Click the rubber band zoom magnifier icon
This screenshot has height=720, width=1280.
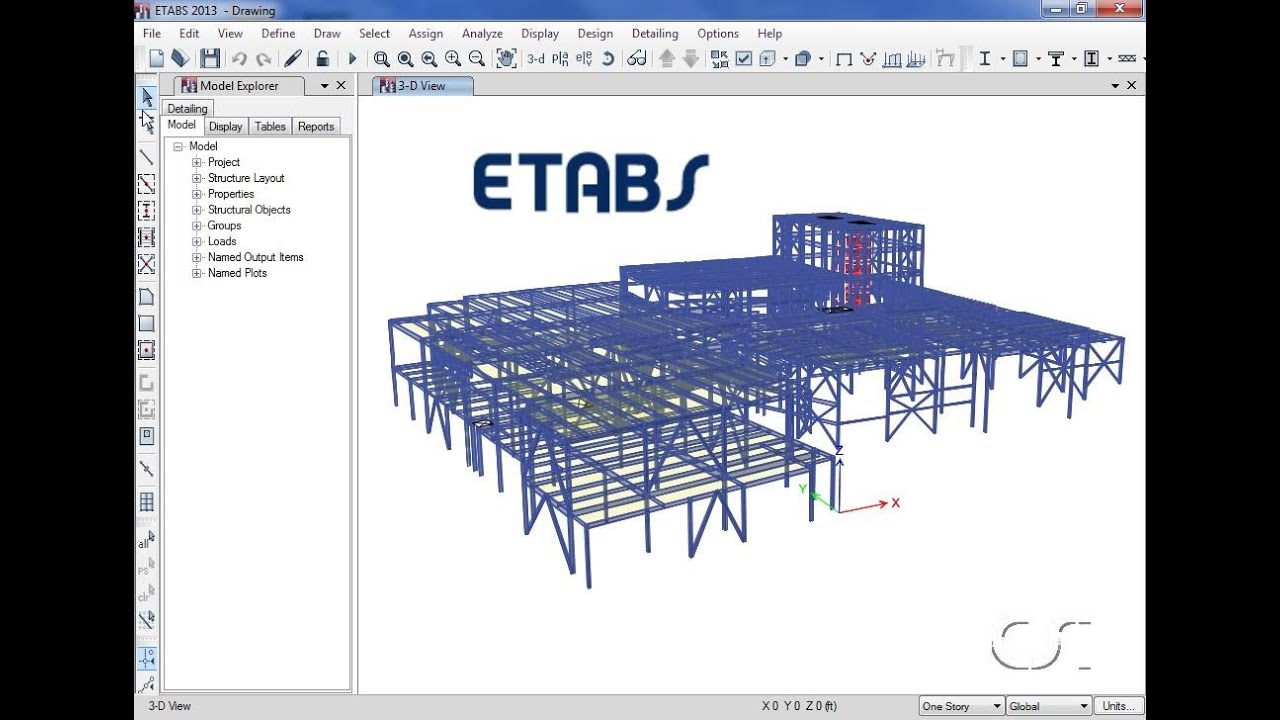pos(381,59)
